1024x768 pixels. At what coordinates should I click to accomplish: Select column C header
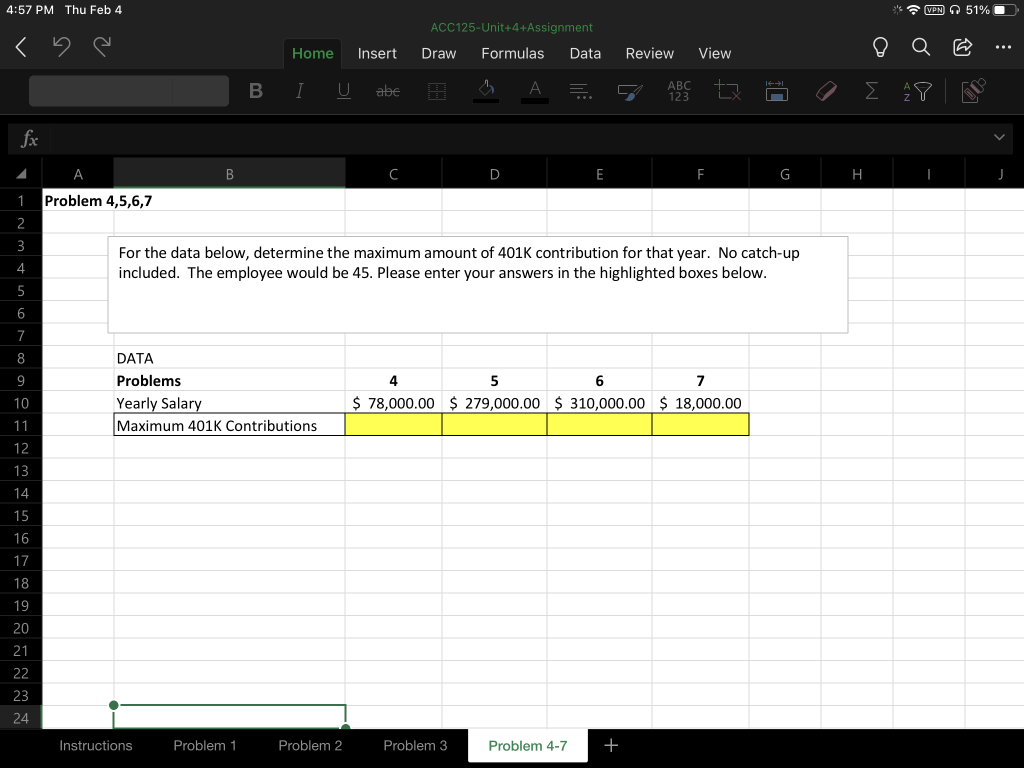tap(393, 174)
